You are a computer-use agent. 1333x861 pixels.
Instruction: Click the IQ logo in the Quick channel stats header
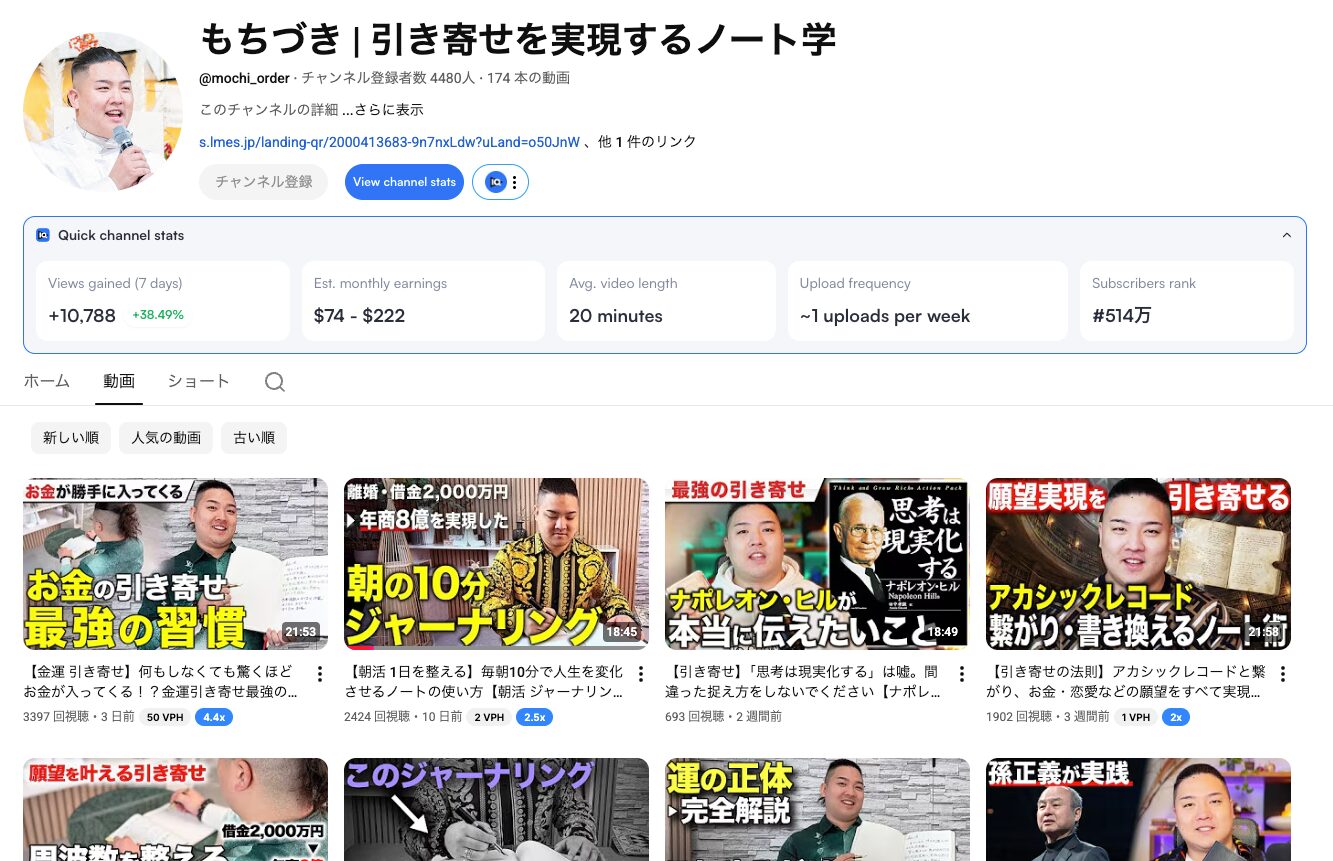click(43, 235)
